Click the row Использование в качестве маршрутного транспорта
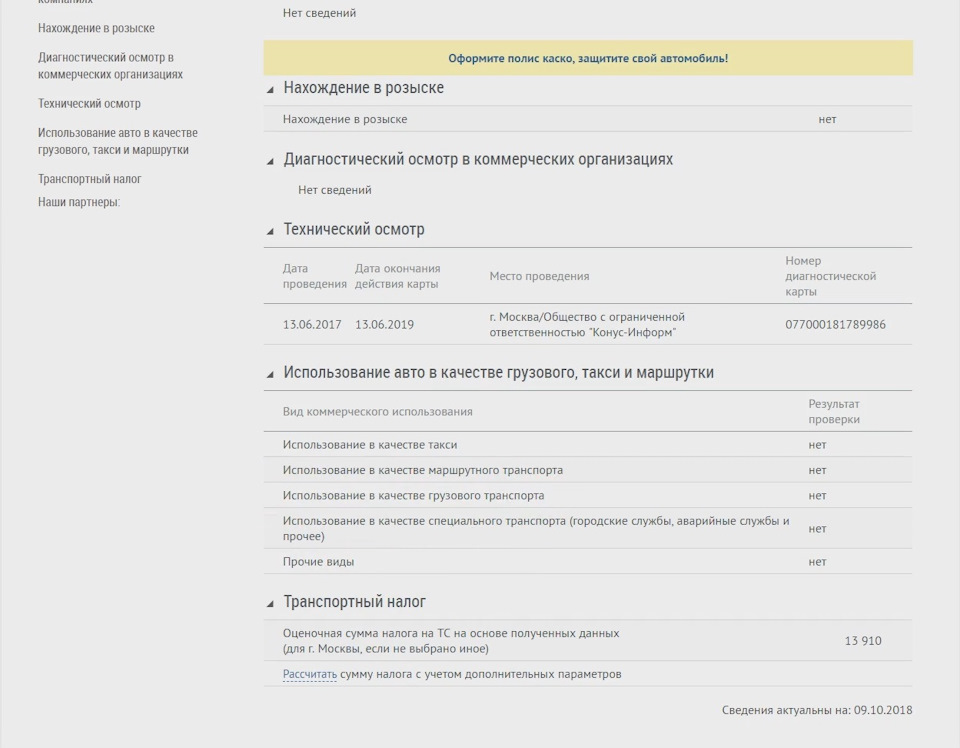 588,470
